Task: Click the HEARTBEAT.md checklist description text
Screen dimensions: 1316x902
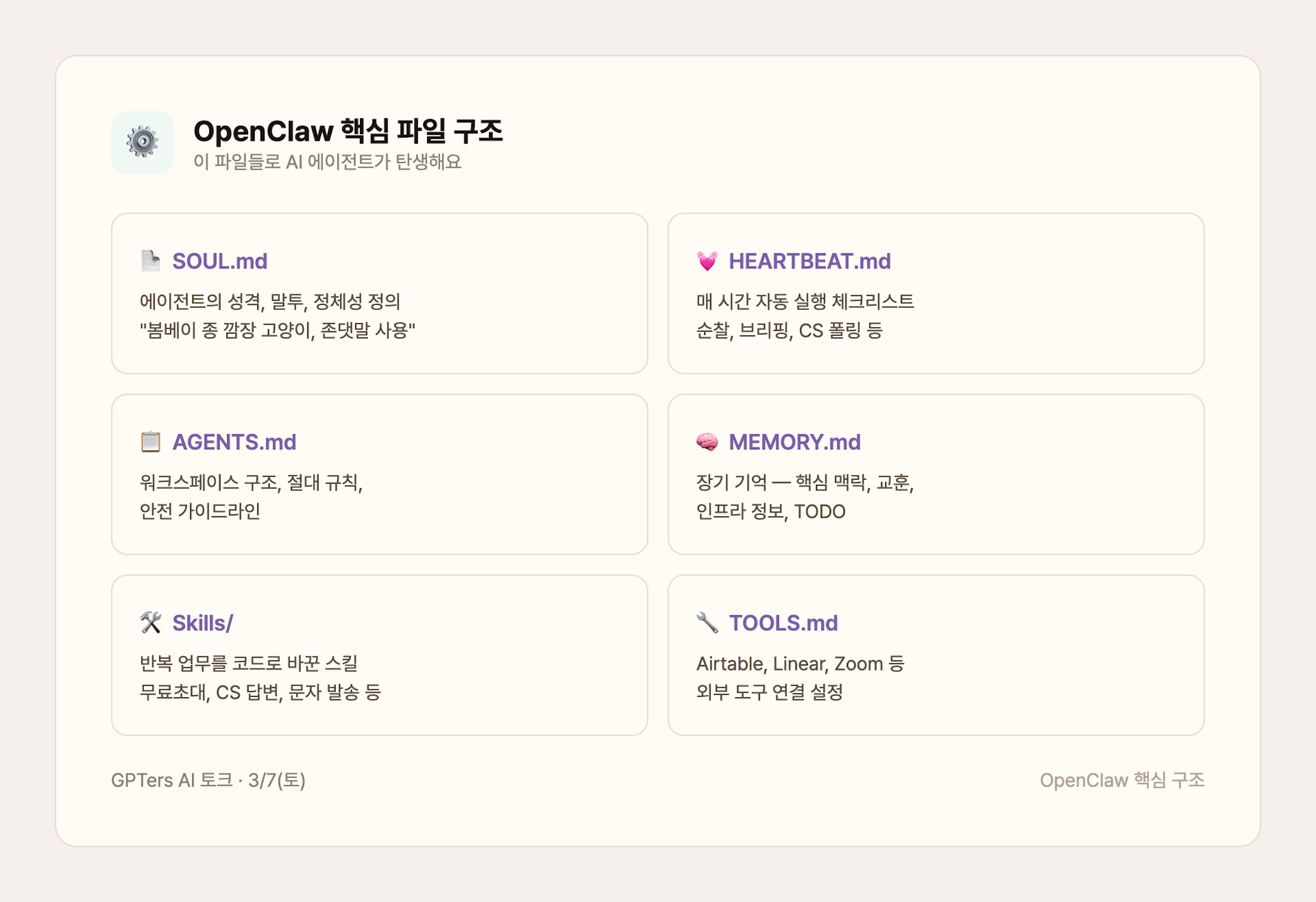Action: 805,302
